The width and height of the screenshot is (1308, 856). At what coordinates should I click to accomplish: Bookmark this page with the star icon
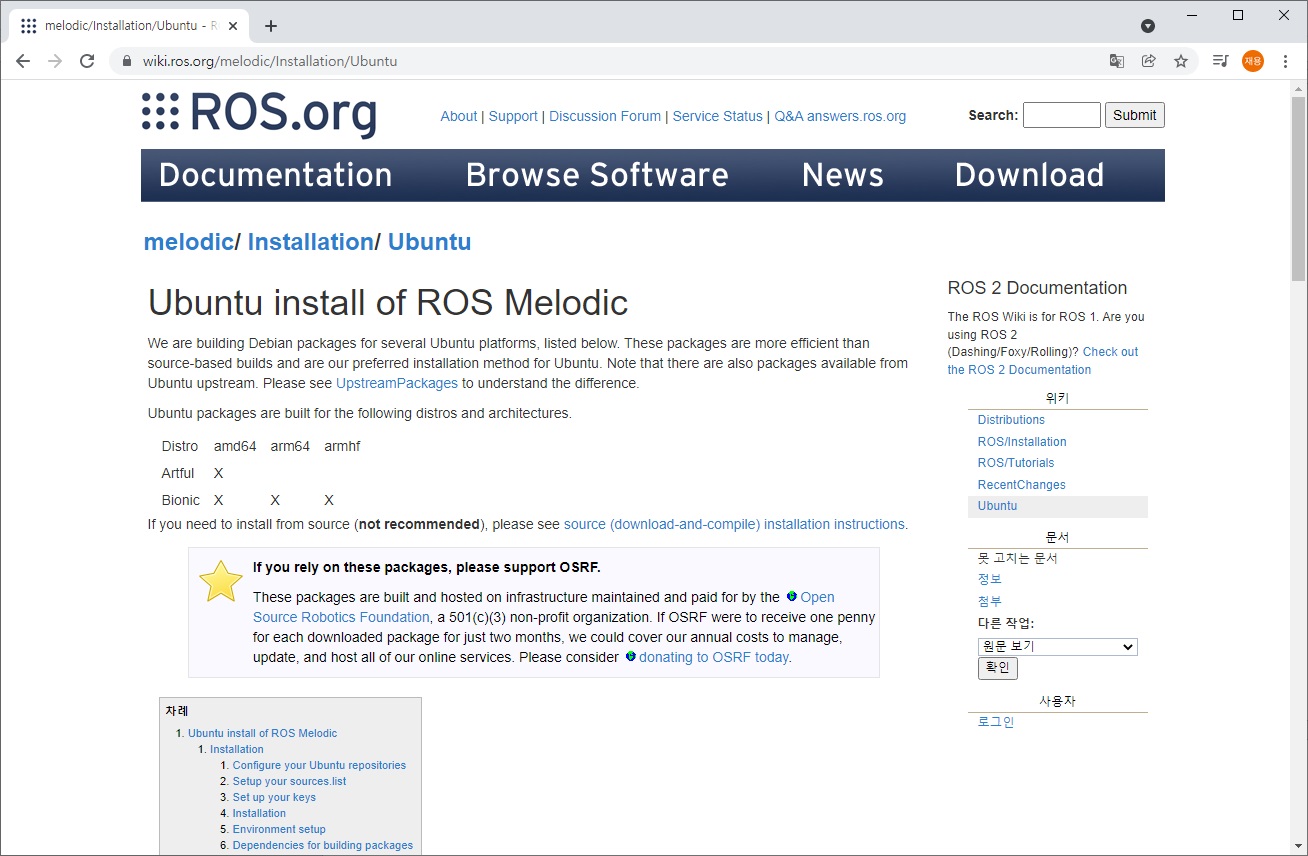tap(1181, 61)
